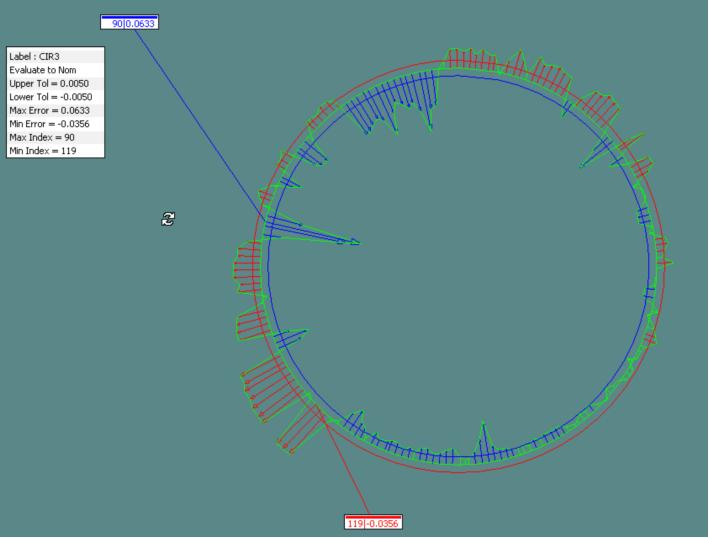Click the 'Max Index = 90' row
The height and width of the screenshot is (538, 709).
tap(56, 137)
